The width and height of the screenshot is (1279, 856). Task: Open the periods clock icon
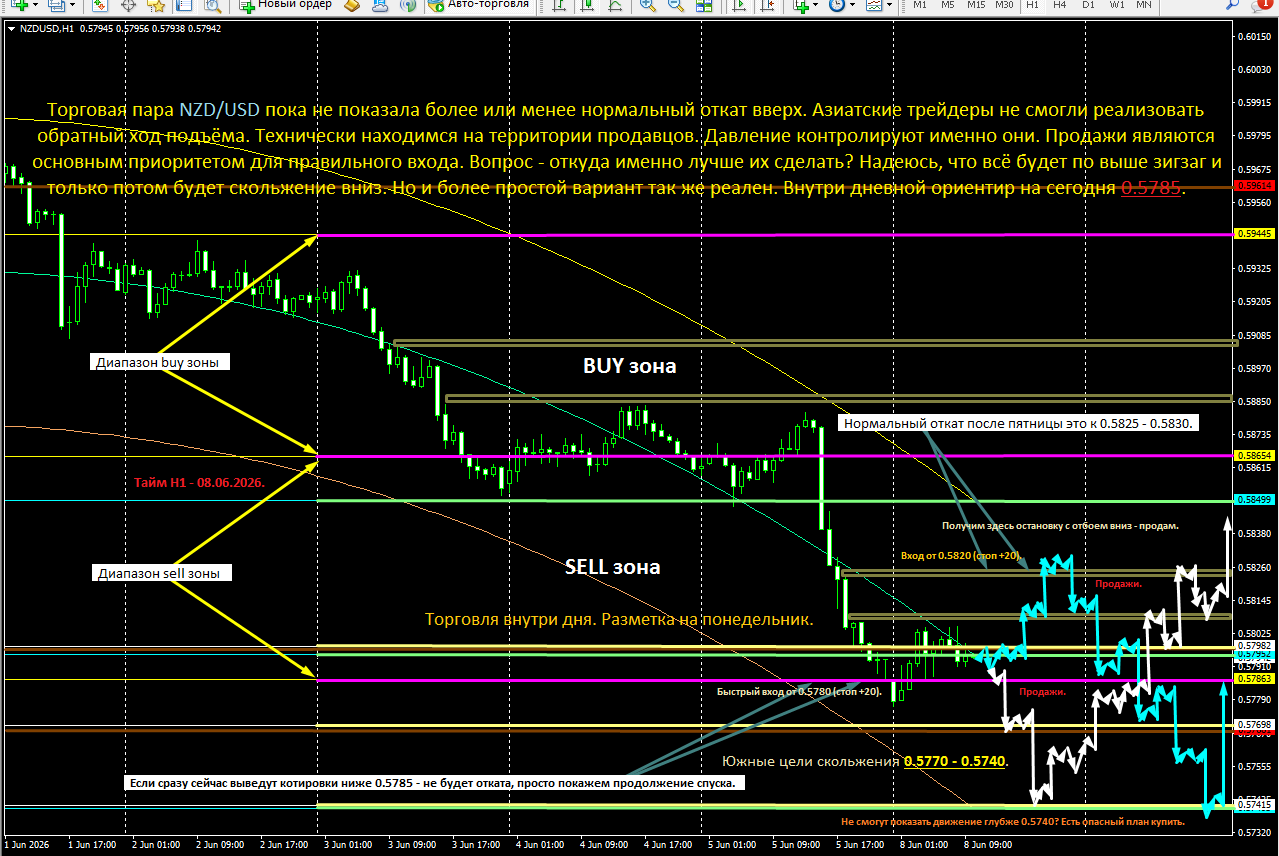836,5
